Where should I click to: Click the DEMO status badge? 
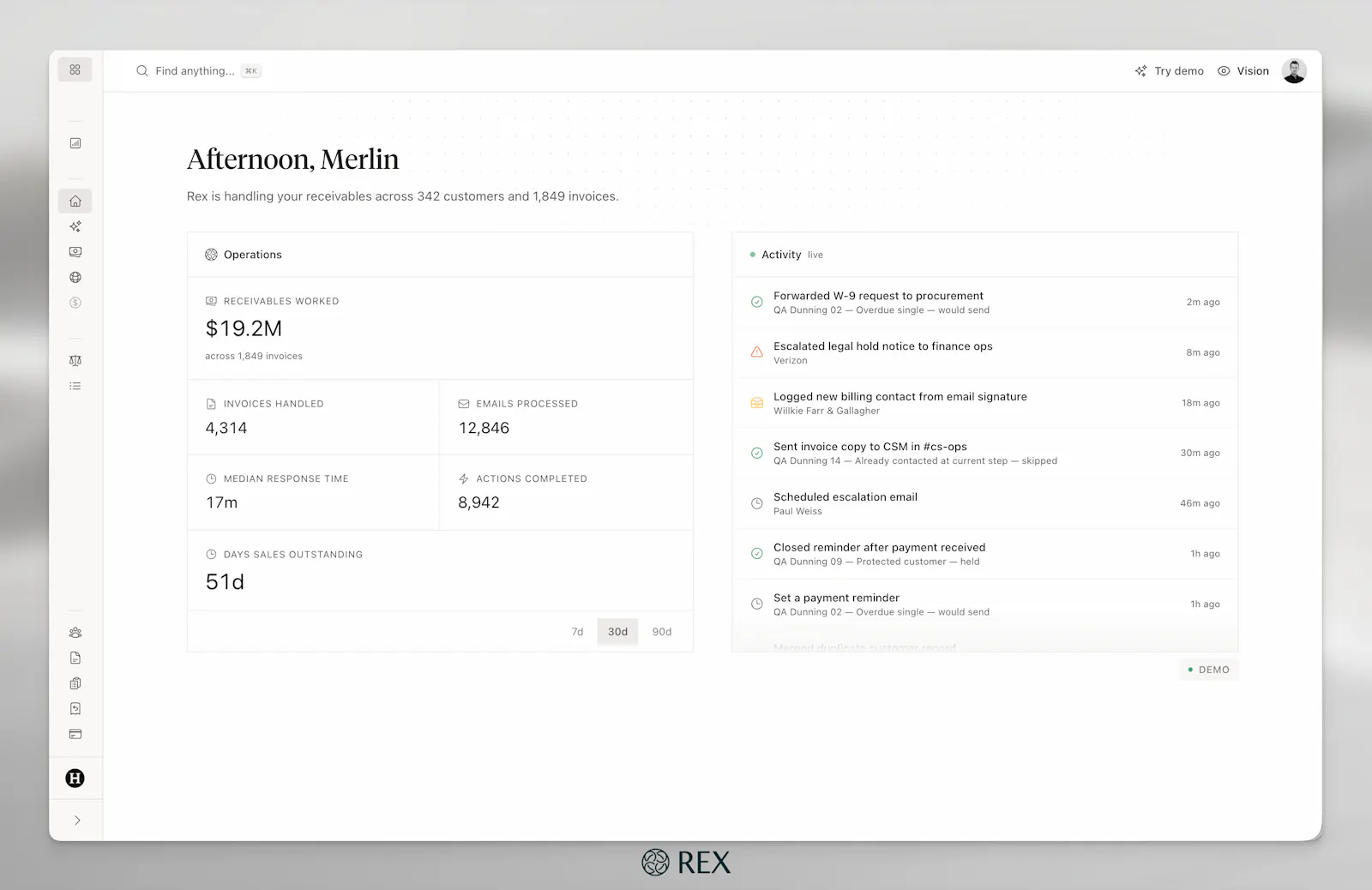click(x=1209, y=670)
